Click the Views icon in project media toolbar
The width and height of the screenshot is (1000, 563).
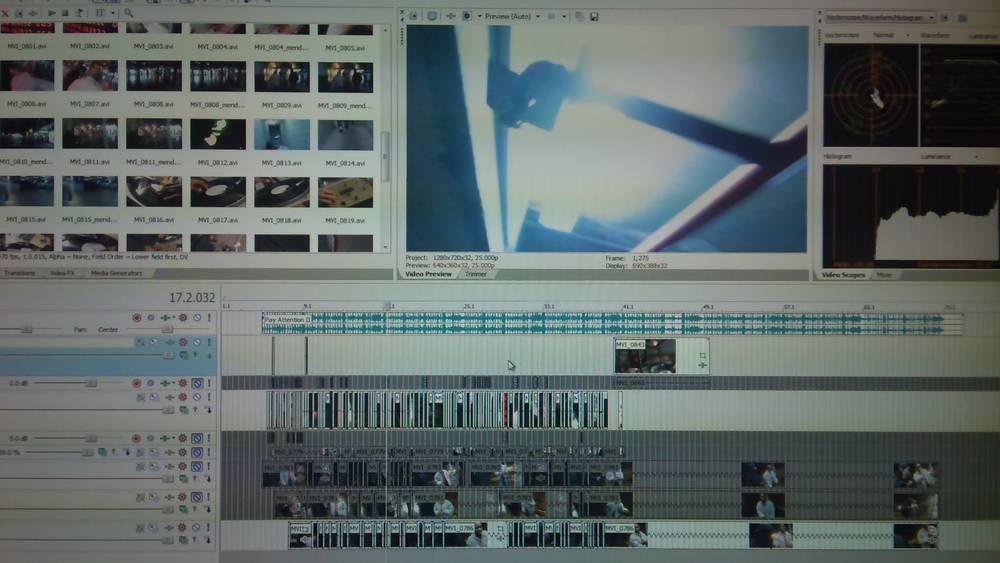coord(100,12)
